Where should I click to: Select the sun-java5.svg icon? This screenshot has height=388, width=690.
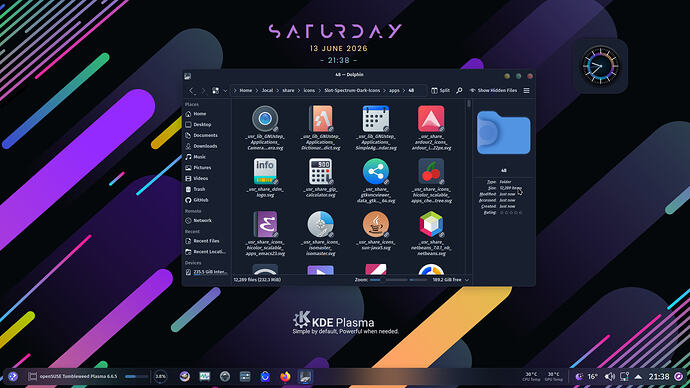376,224
